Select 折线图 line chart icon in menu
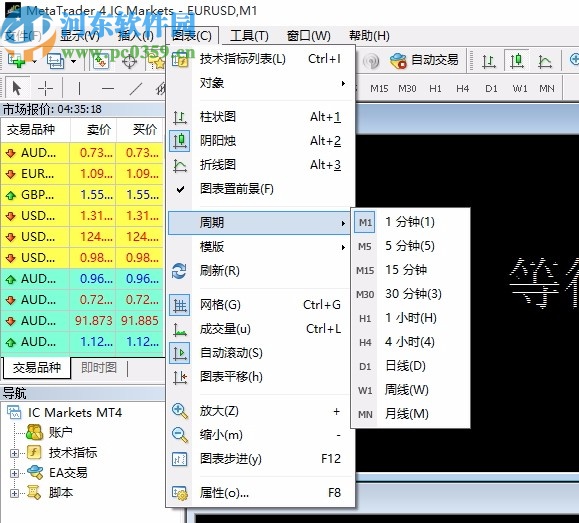Viewport: 579px width, 523px height. click(x=180, y=165)
